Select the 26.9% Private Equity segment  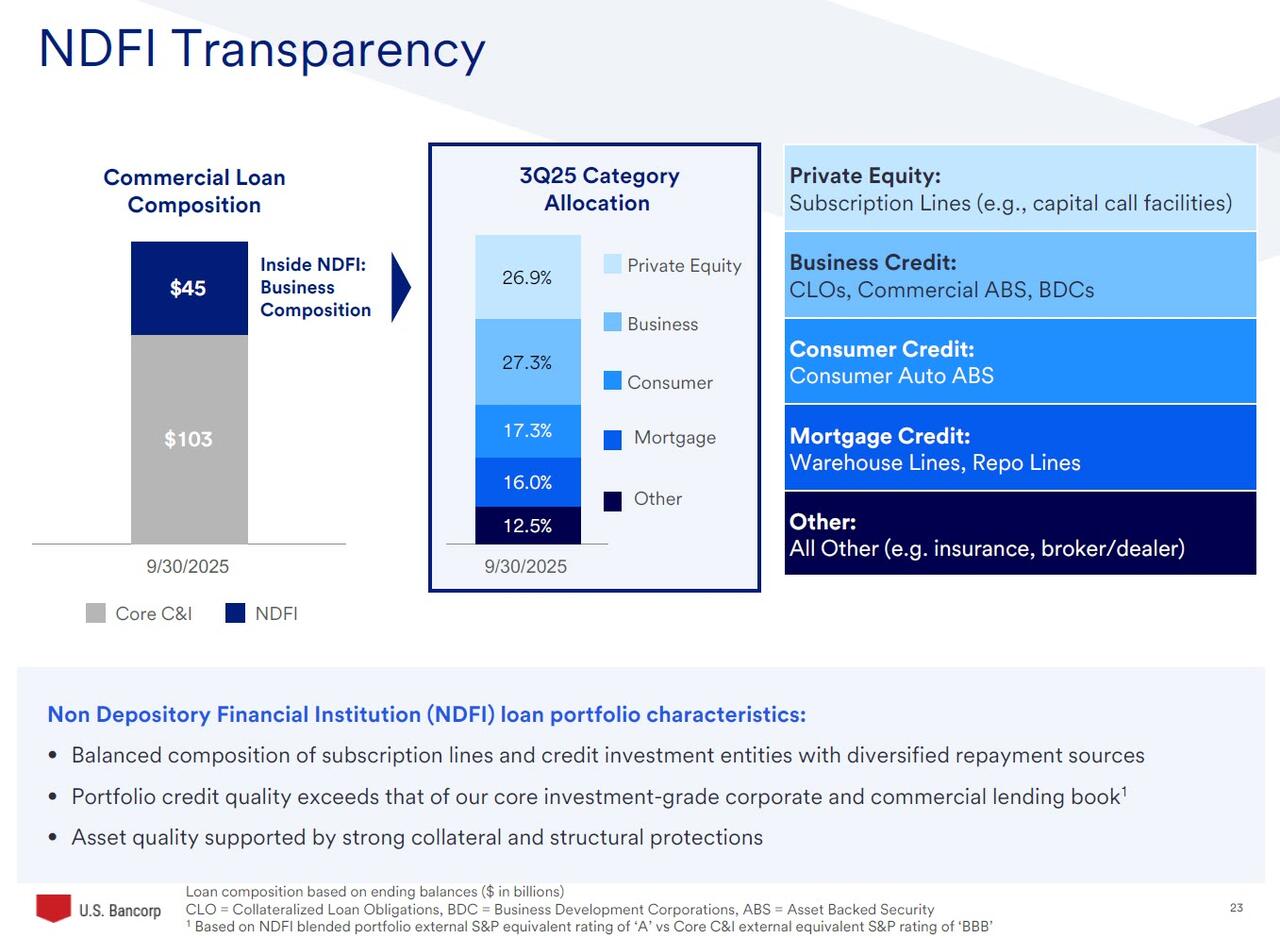(527, 277)
